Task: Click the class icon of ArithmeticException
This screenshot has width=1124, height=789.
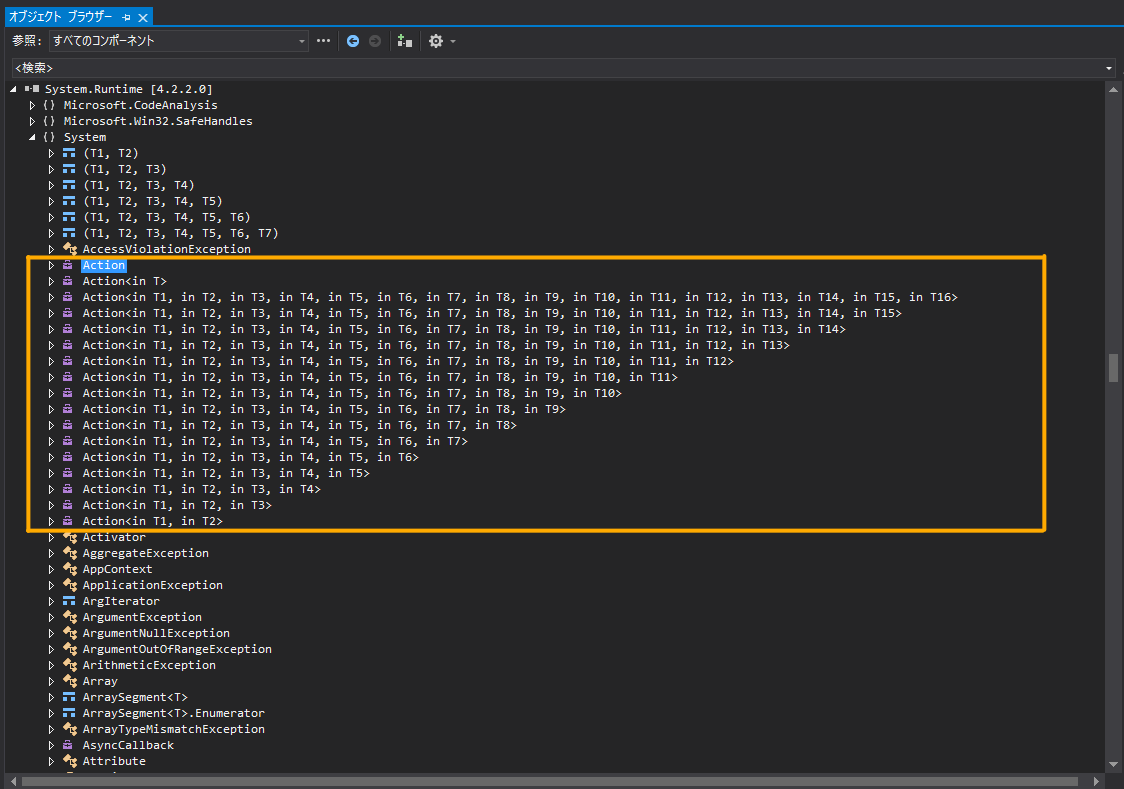Action: 70,665
